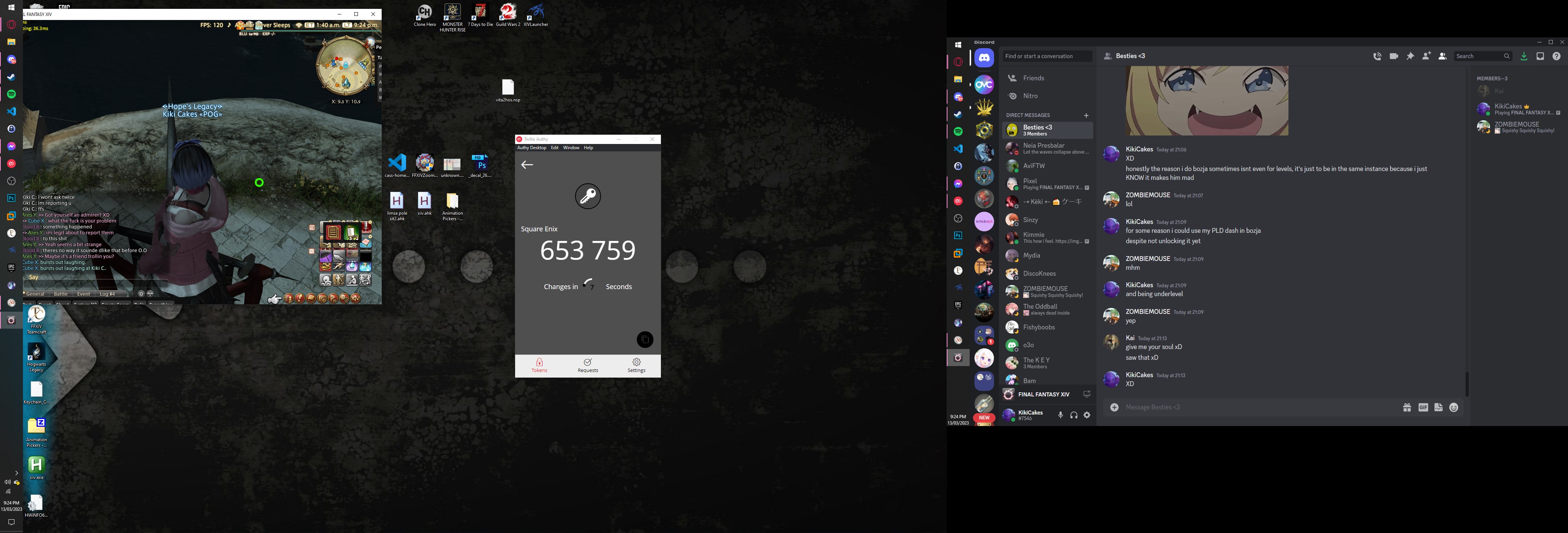Open the OVC server in Discord
The width and height of the screenshot is (1568, 533).
pos(984,85)
